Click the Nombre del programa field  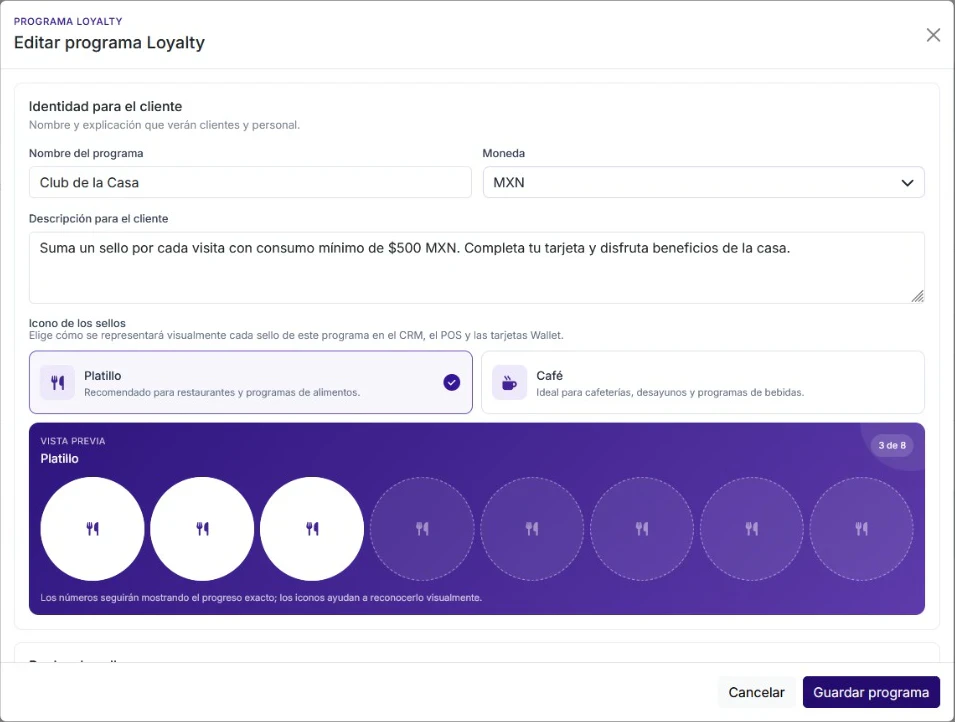click(250, 182)
